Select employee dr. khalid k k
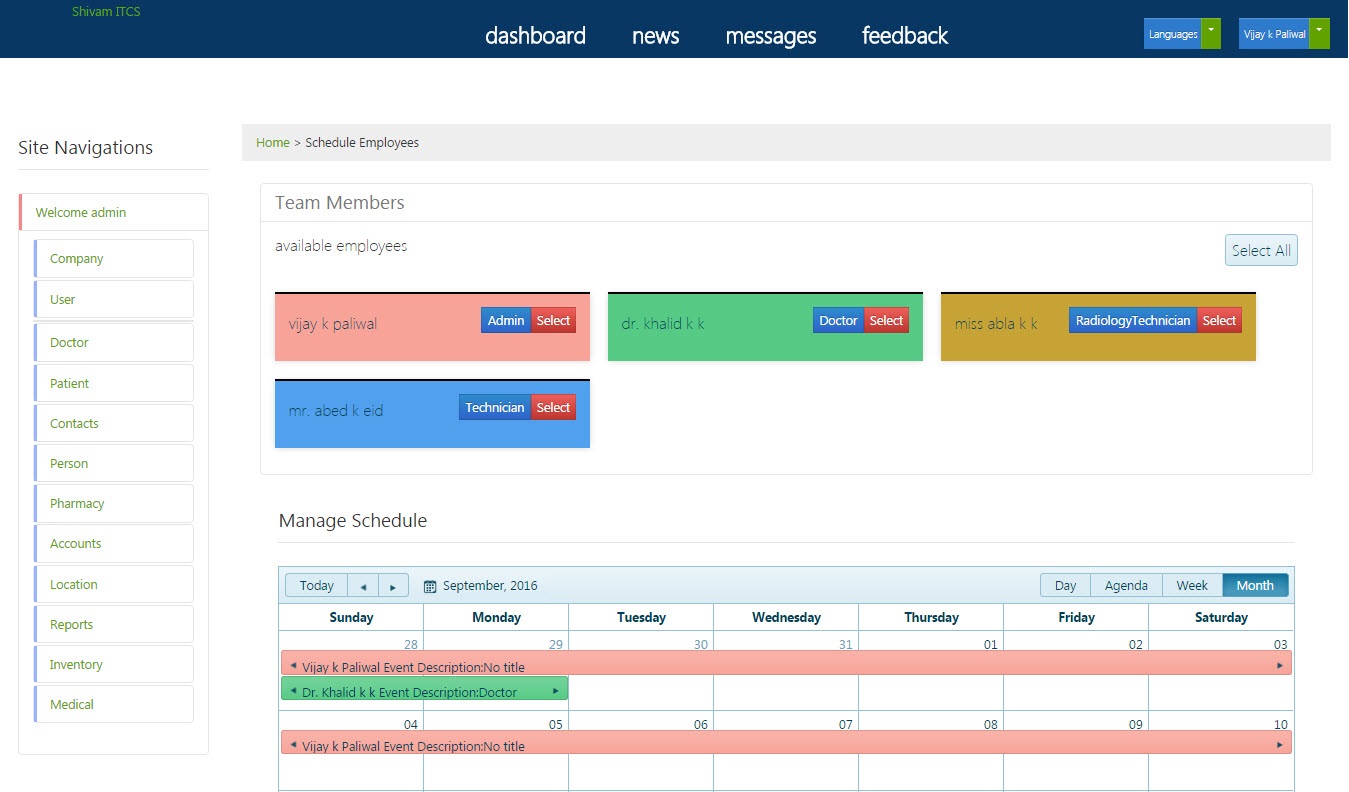1349x792 pixels. (886, 321)
